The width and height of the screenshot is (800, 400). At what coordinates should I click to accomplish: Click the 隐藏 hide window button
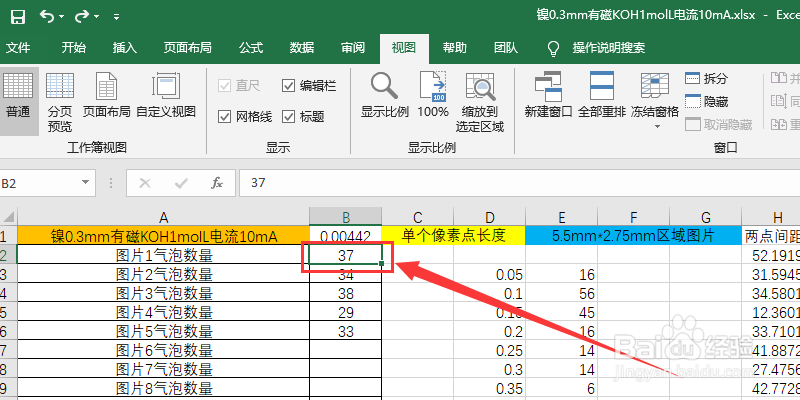click(707, 102)
